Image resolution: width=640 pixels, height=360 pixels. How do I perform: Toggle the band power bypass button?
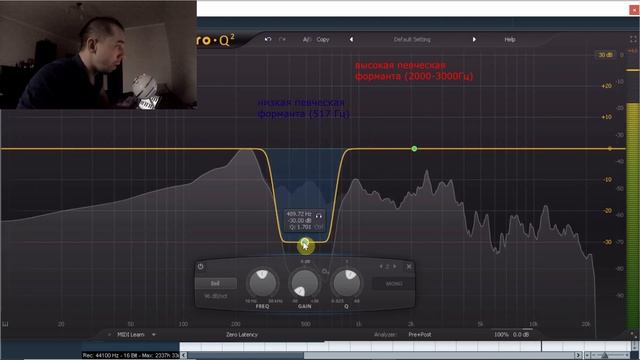tap(200, 267)
